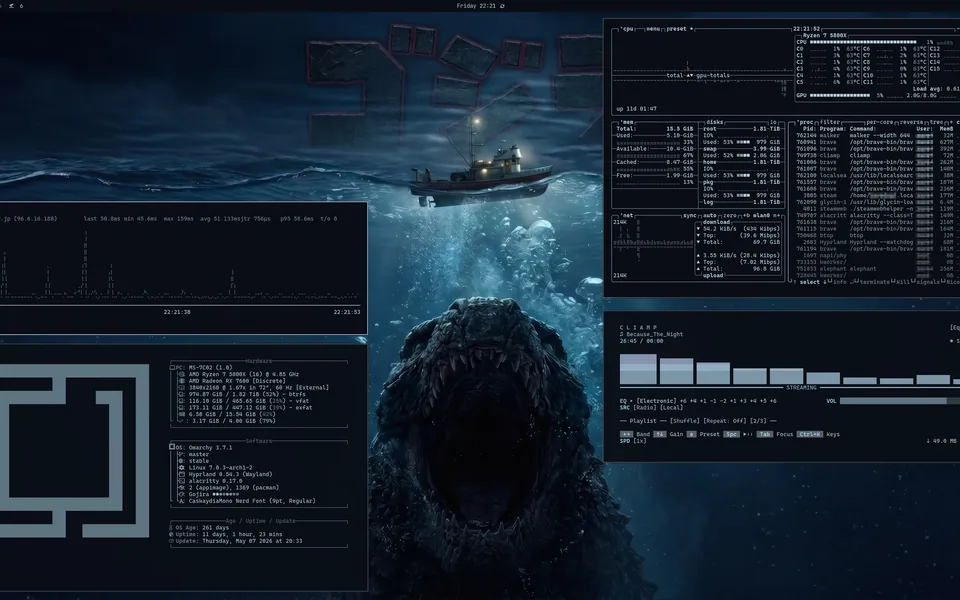Click 'Kill' at the bottom of btop processes

(902, 282)
